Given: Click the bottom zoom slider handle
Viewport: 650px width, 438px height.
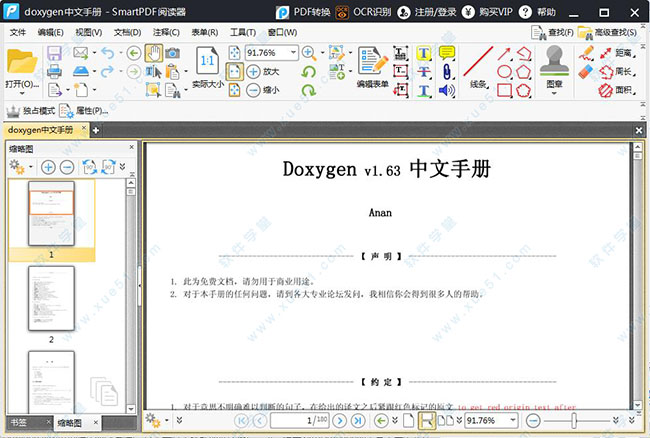Looking at the screenshot, I should [x=574, y=421].
